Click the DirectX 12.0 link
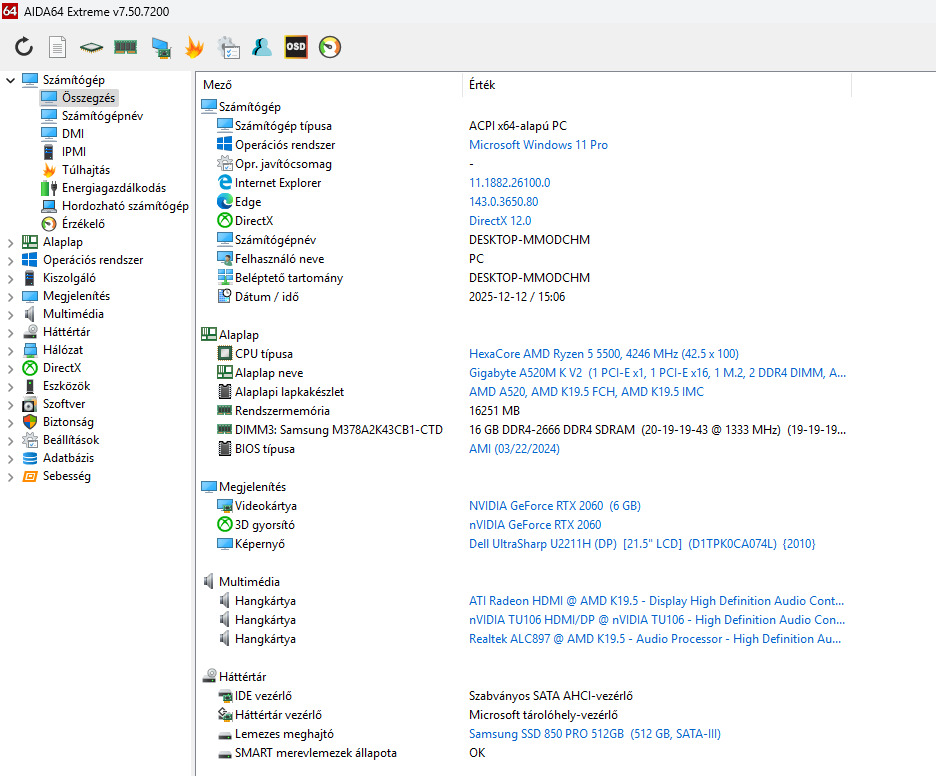Screen dimensions: 936x776 click(x=500, y=221)
